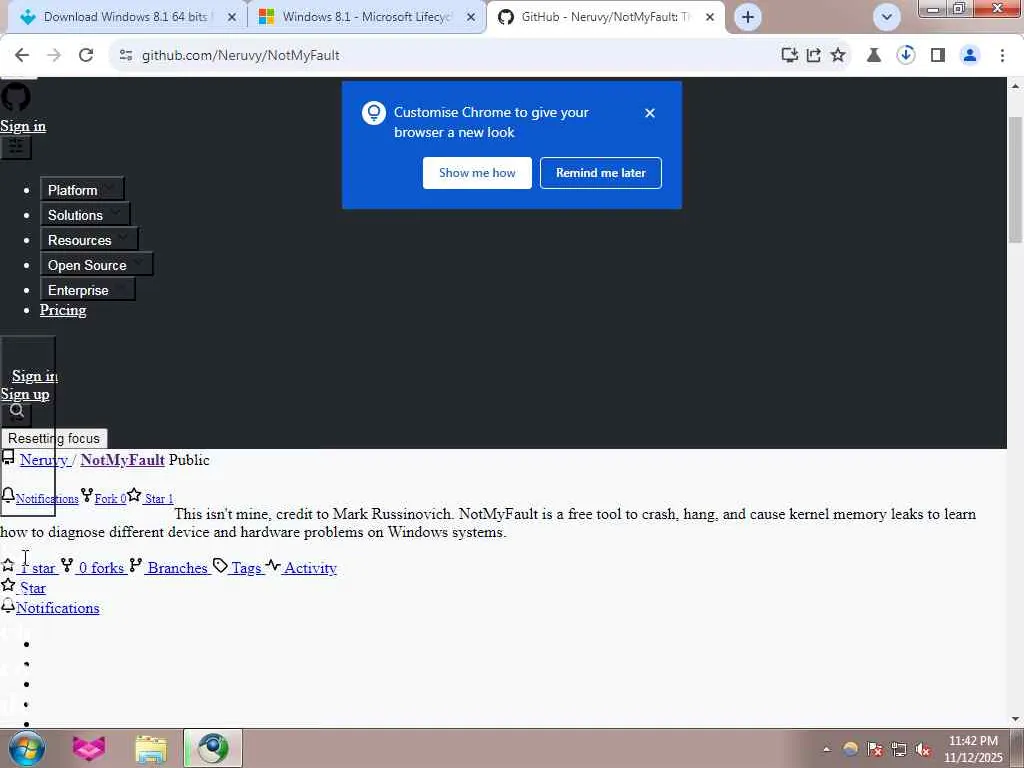Close the Windows 8.1 Lifecycle tab
The height and width of the screenshot is (768, 1024).
pos(471,18)
